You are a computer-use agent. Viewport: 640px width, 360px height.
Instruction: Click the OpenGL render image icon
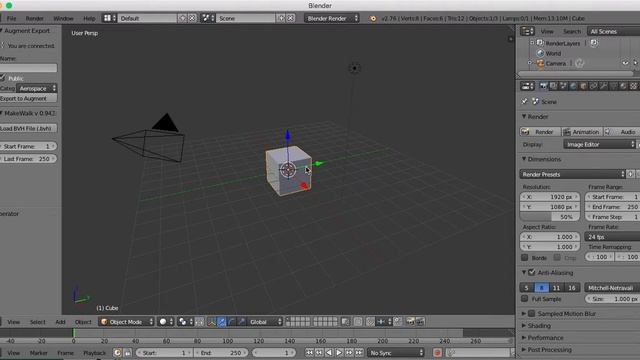[x=410, y=322]
